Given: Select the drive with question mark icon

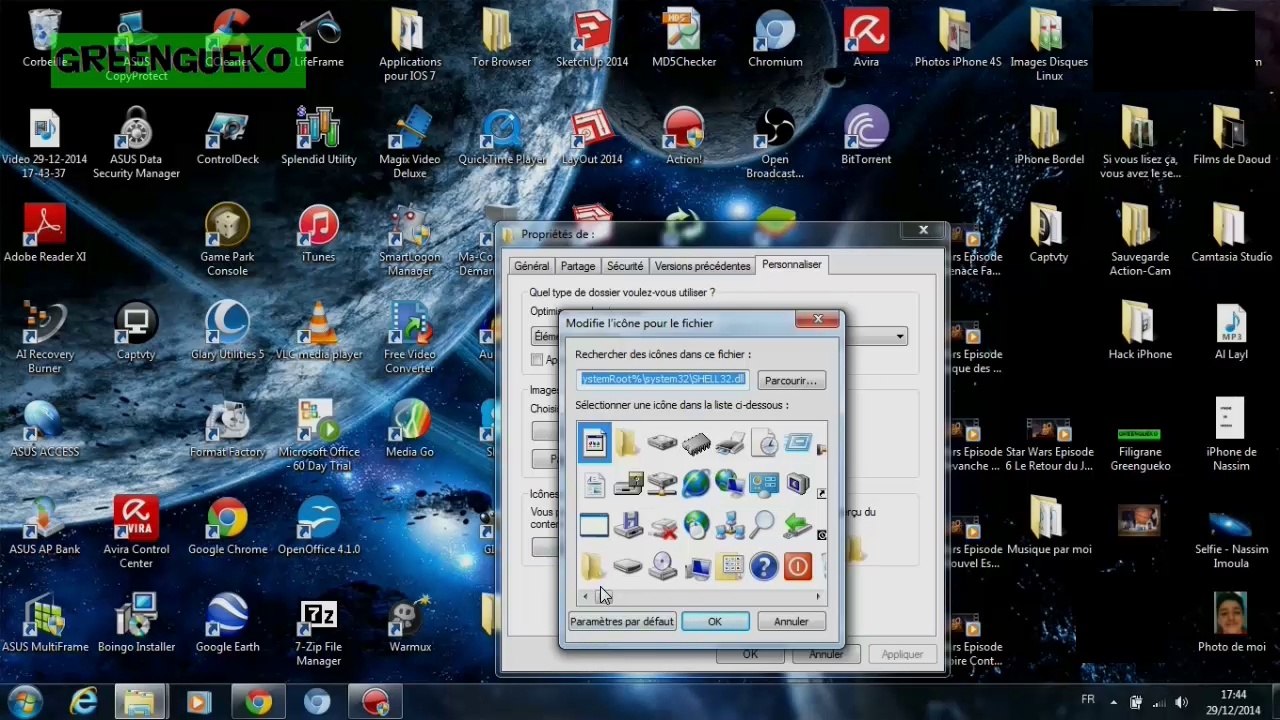Looking at the screenshot, I should 628,485.
